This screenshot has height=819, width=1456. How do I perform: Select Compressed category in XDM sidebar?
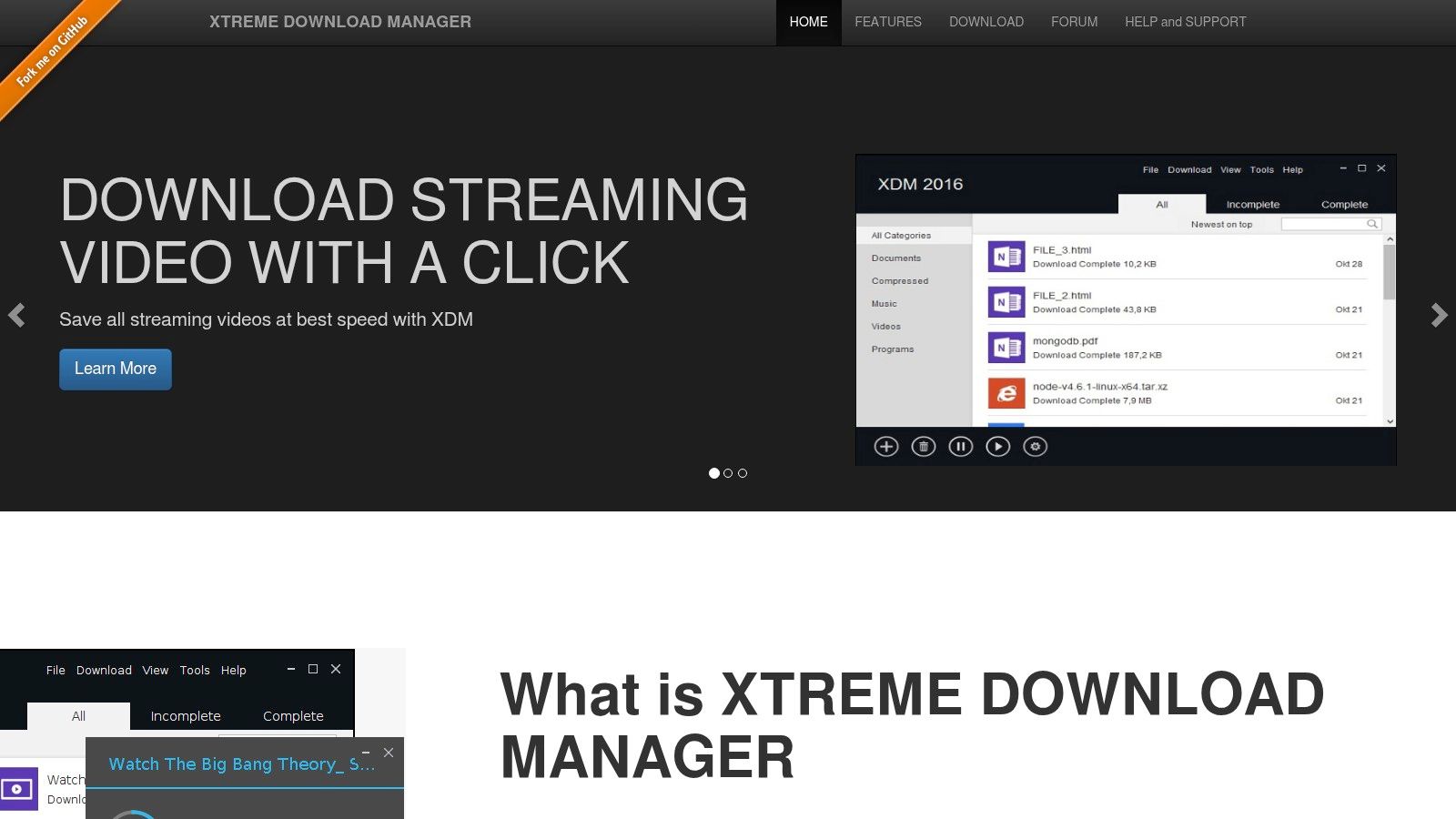click(900, 281)
